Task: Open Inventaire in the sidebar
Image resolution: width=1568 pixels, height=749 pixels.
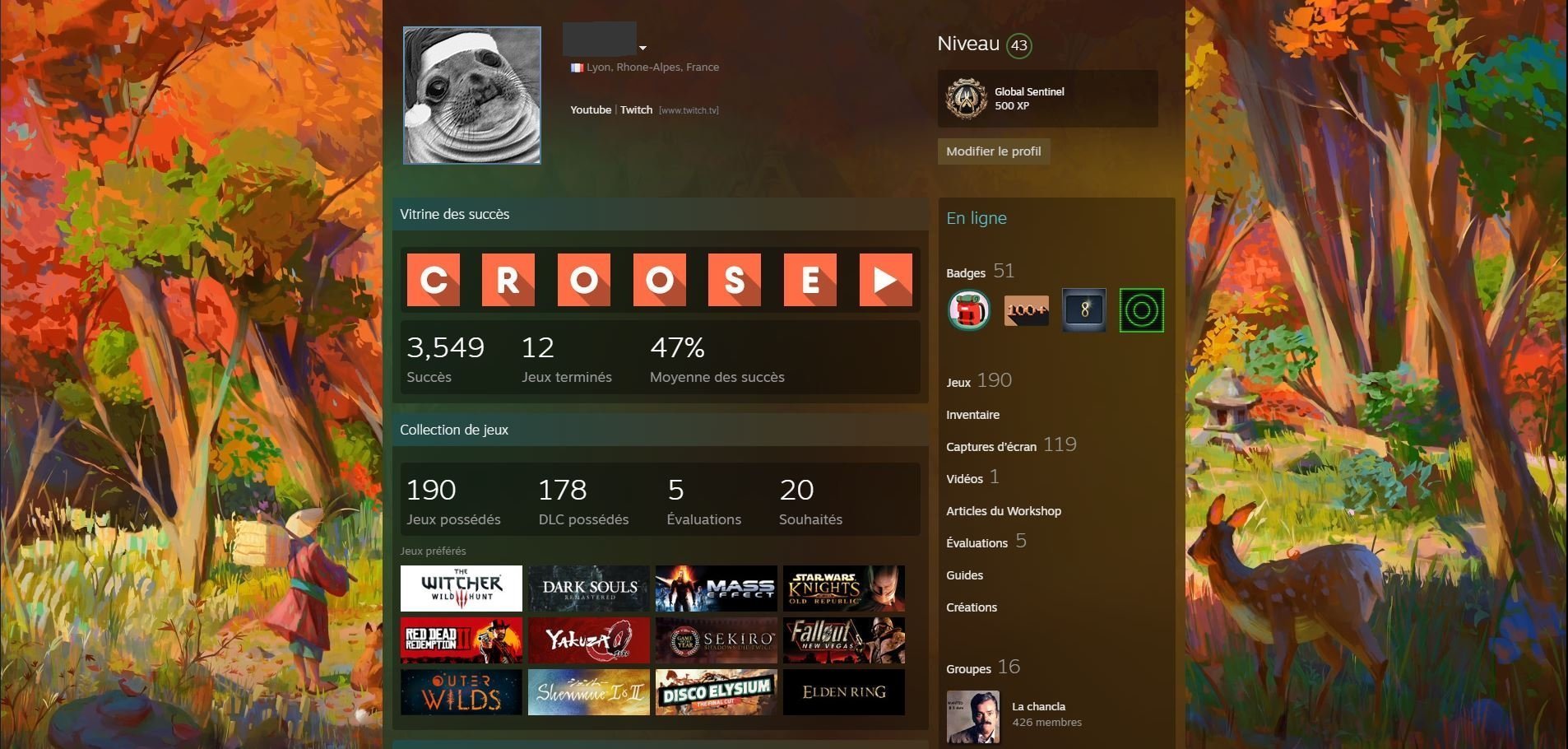Action: tap(973, 415)
